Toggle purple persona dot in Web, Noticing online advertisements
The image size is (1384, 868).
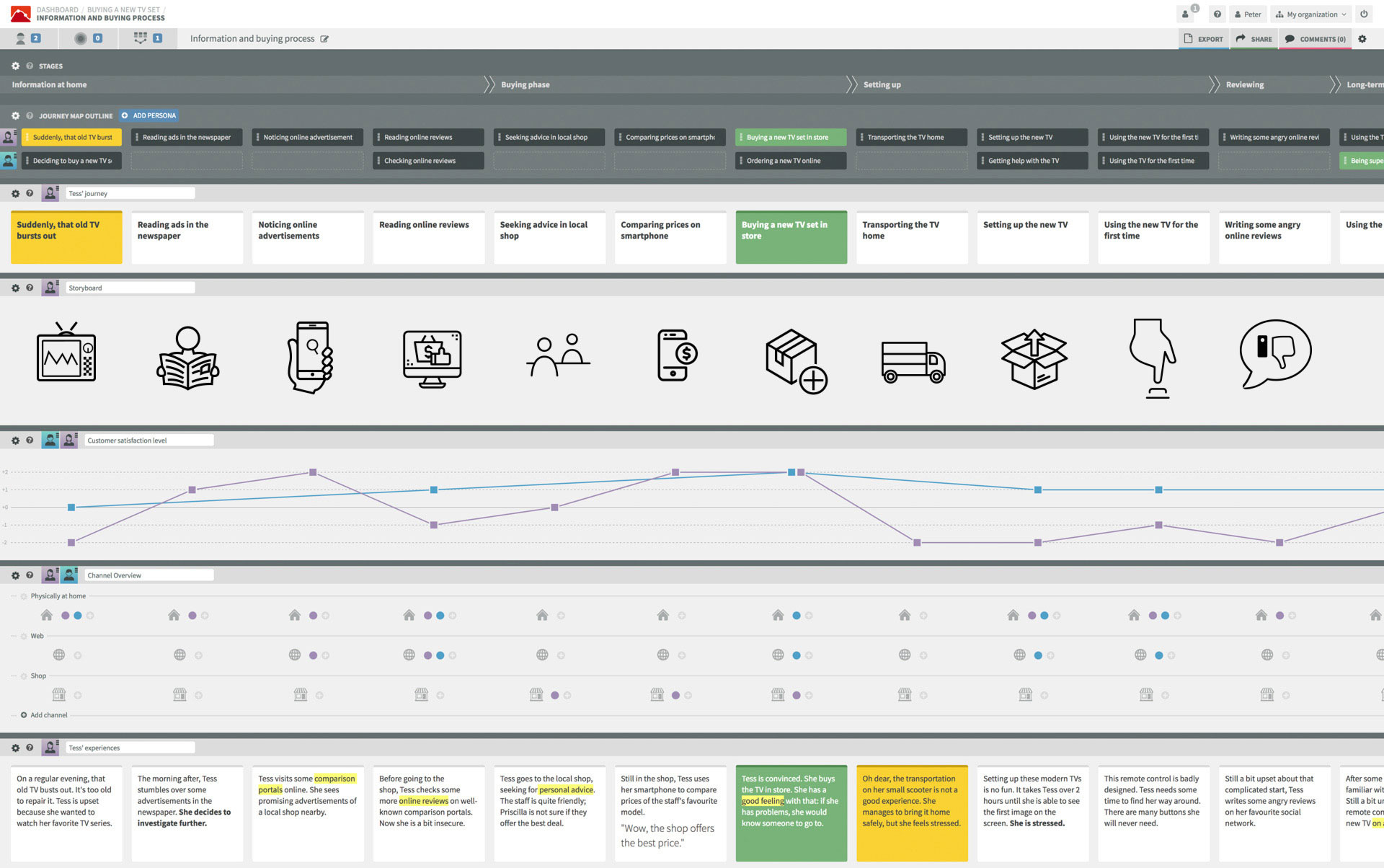coord(313,655)
